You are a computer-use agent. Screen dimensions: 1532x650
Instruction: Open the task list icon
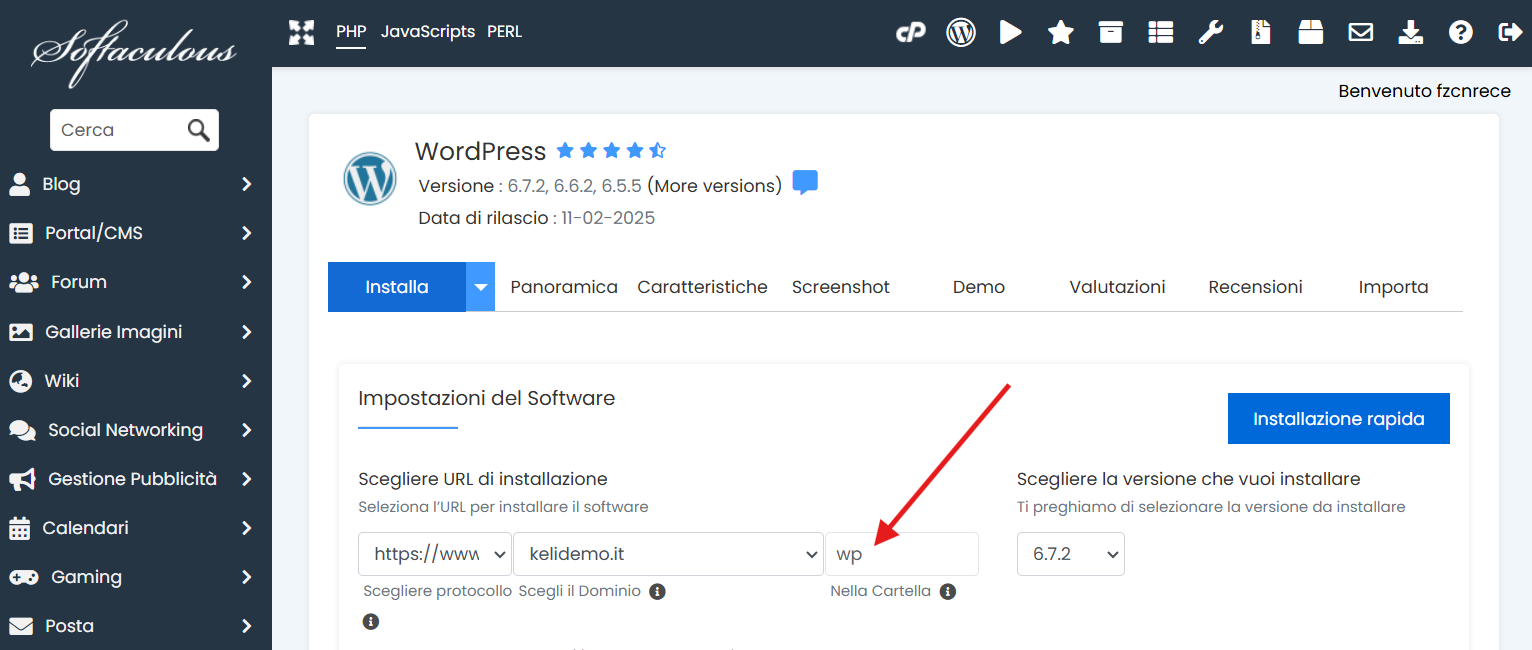[x=1160, y=33]
